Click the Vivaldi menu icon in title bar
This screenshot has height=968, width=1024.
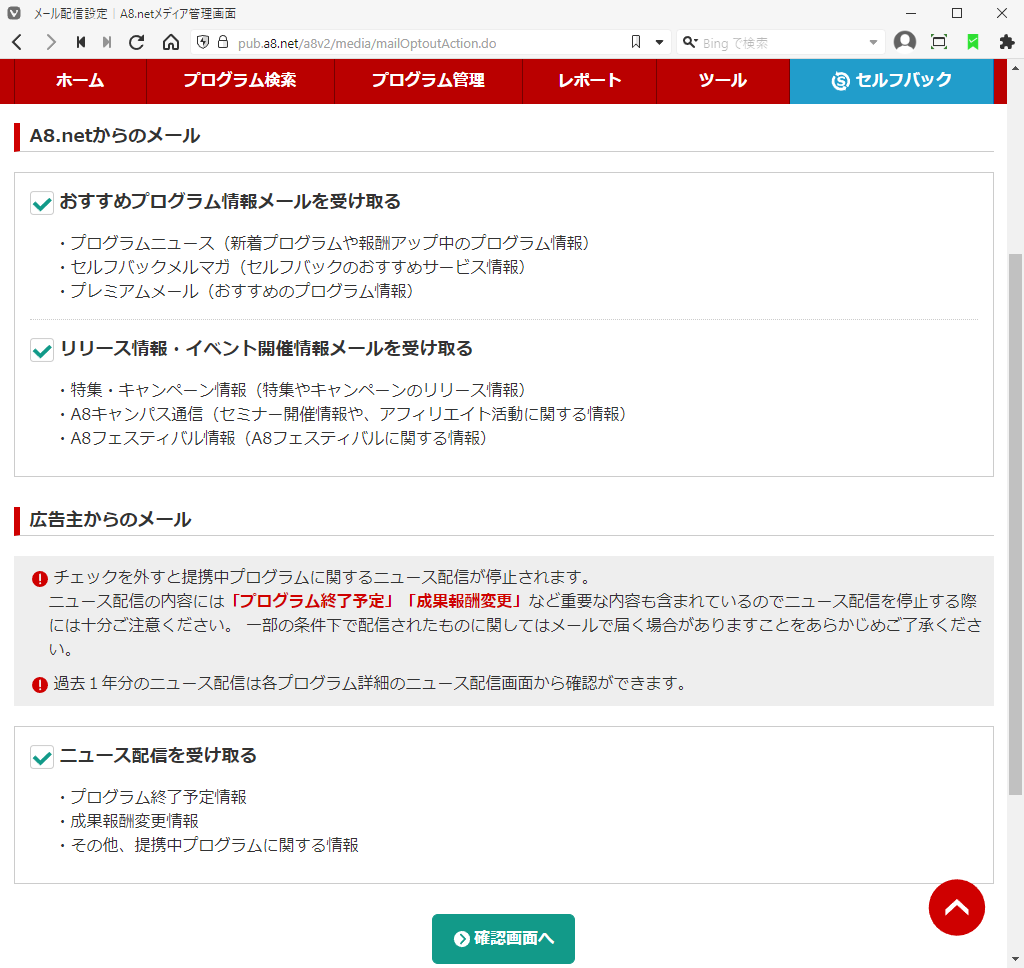coord(14,13)
